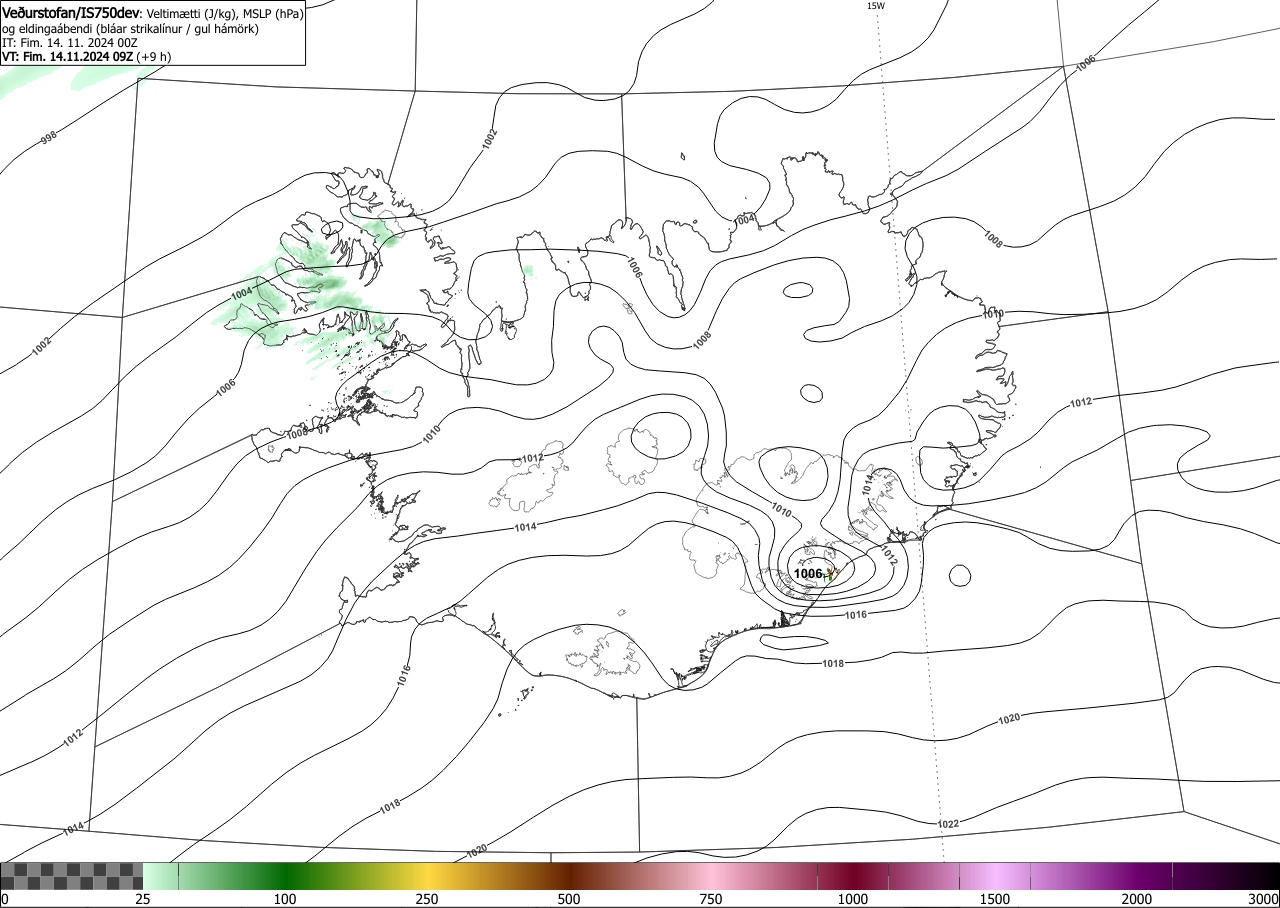Select the 'Veltimætti (J/kg), MSLP (hPa)' caption
The image size is (1280, 908).
(225, 14)
